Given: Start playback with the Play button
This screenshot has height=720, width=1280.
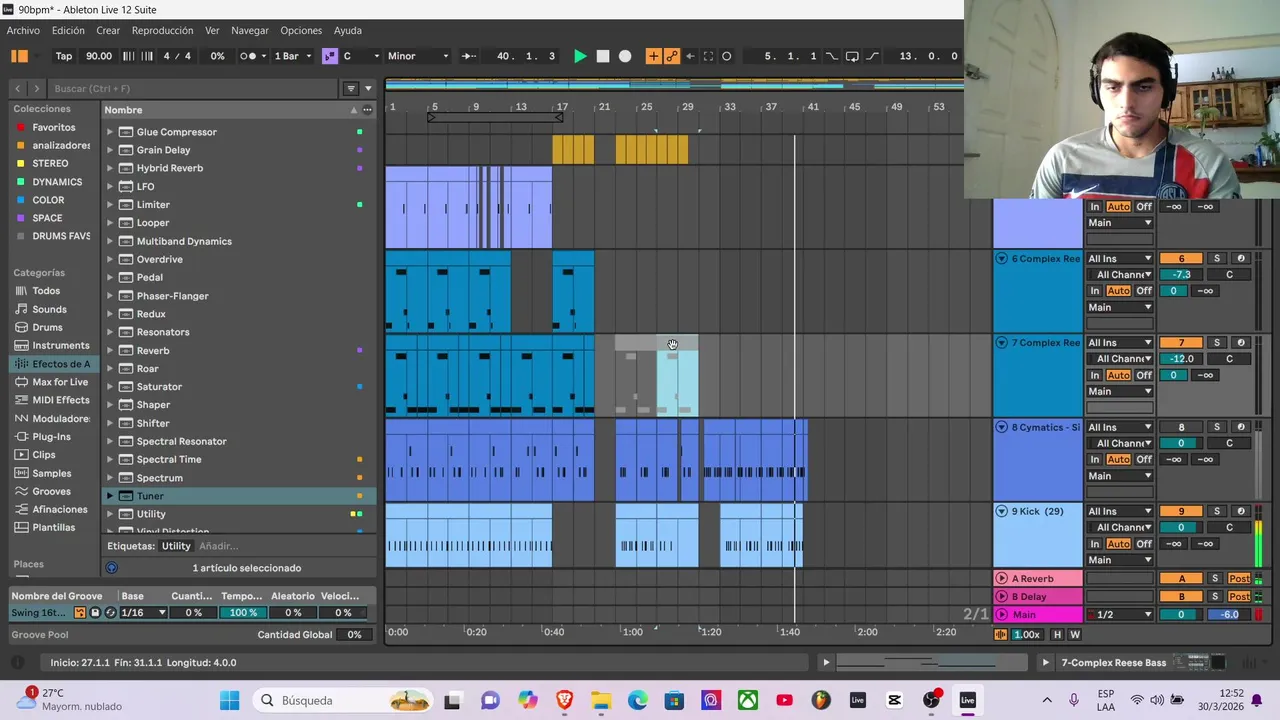Looking at the screenshot, I should (x=580, y=56).
